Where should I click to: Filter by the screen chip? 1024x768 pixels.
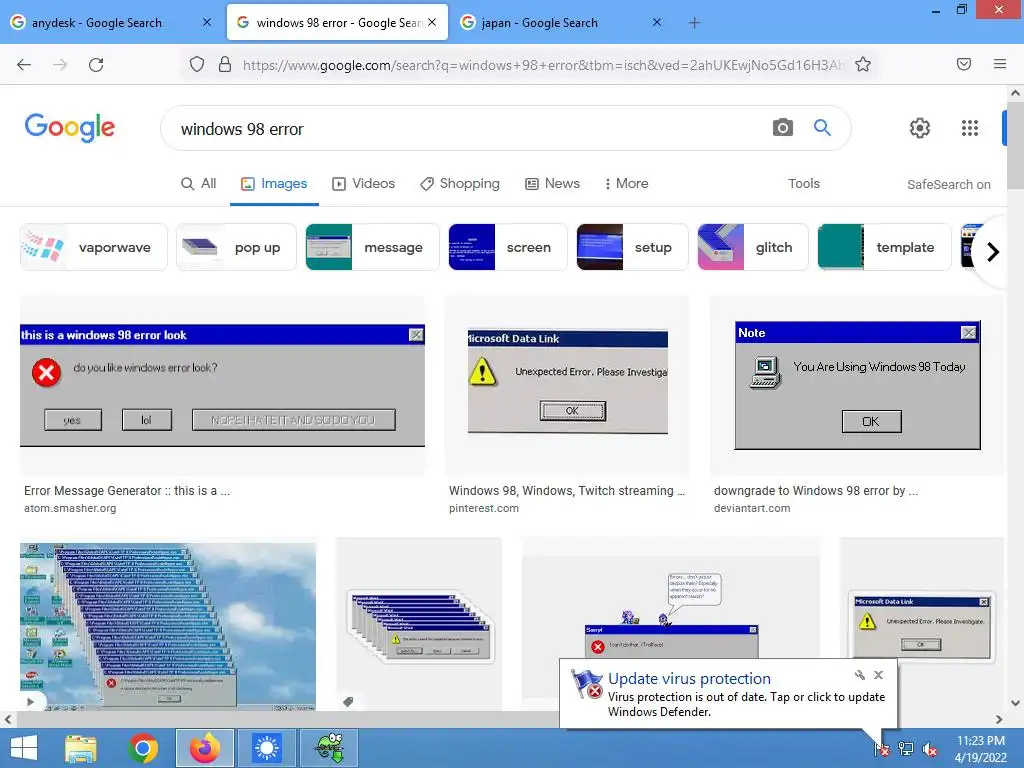pos(507,248)
